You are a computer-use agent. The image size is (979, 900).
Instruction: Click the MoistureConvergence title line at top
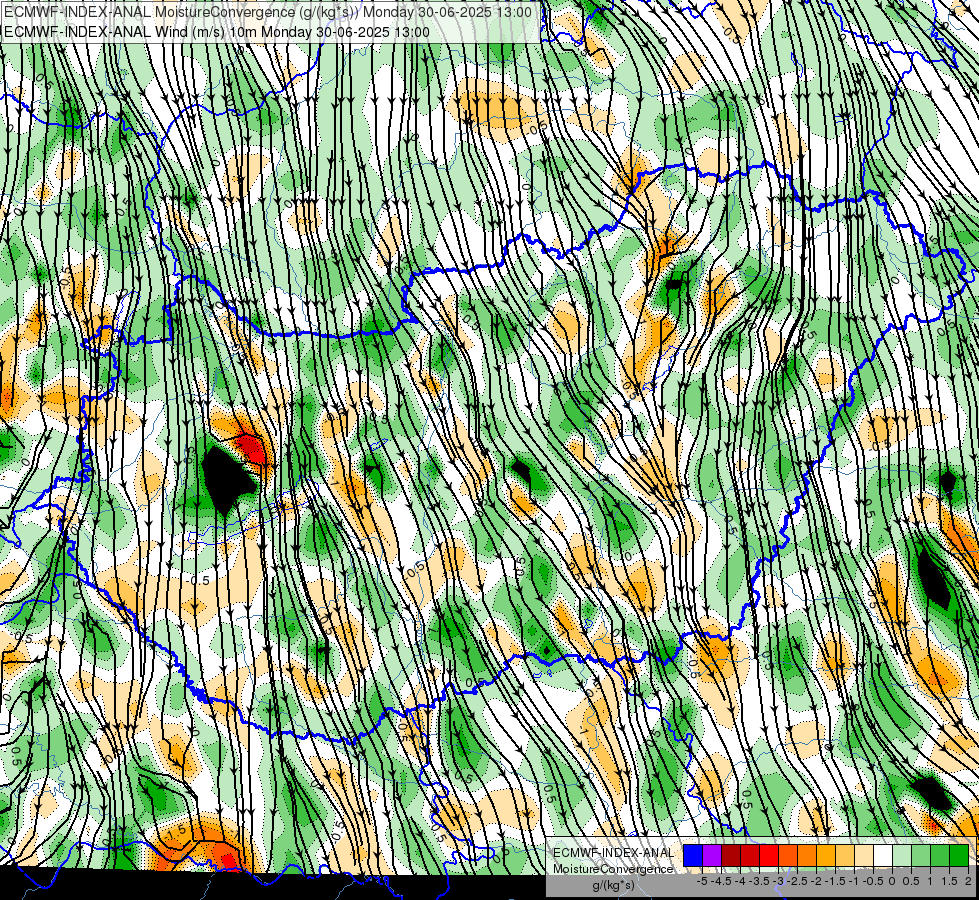[x=268, y=12]
